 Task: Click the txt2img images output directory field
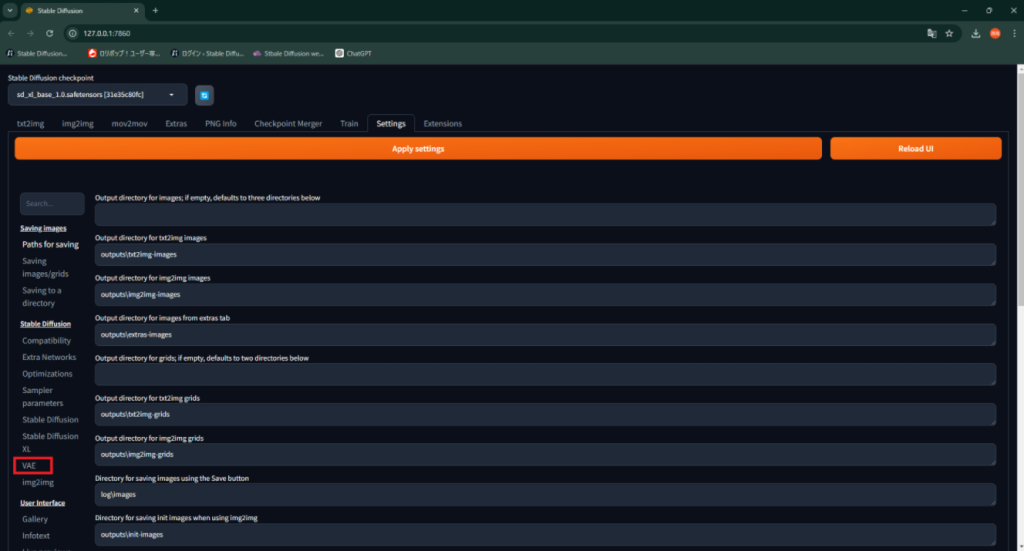(x=545, y=255)
